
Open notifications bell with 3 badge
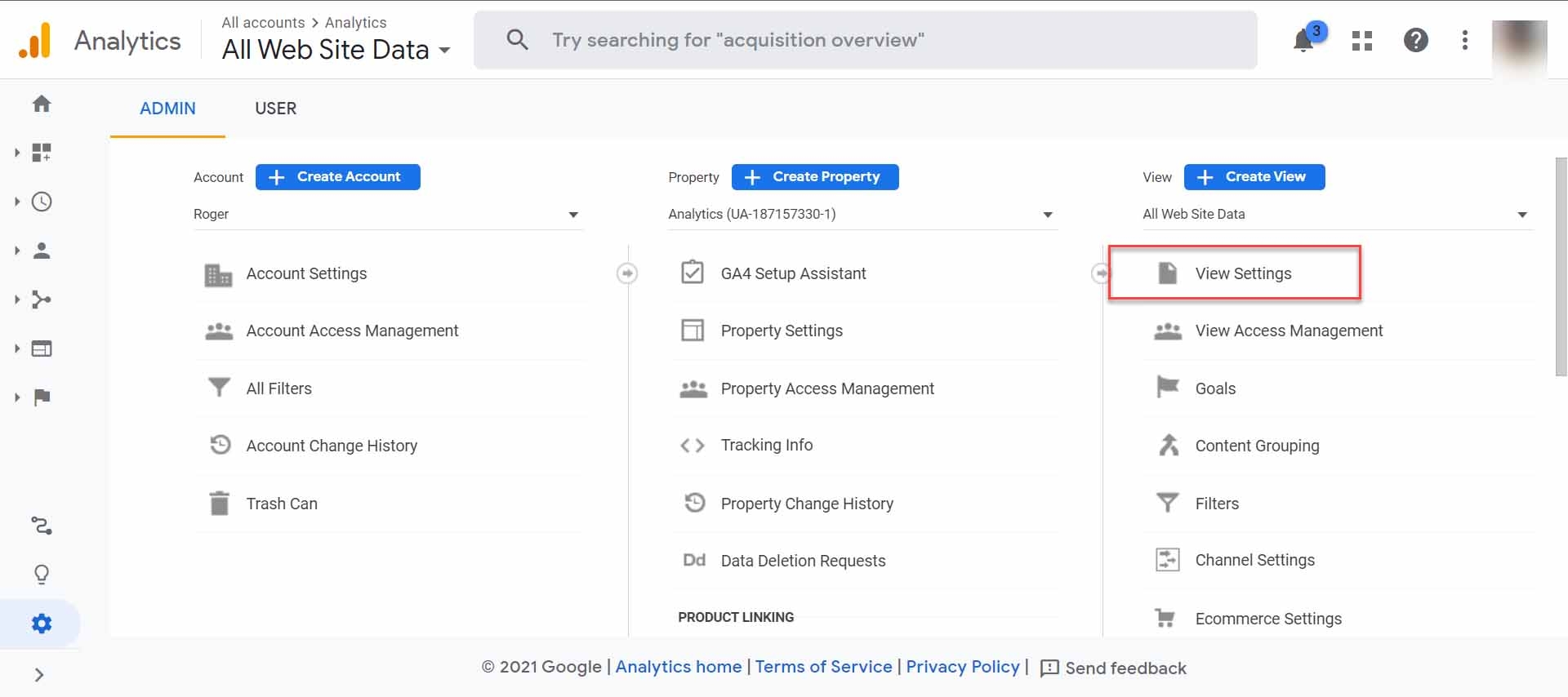(1305, 39)
